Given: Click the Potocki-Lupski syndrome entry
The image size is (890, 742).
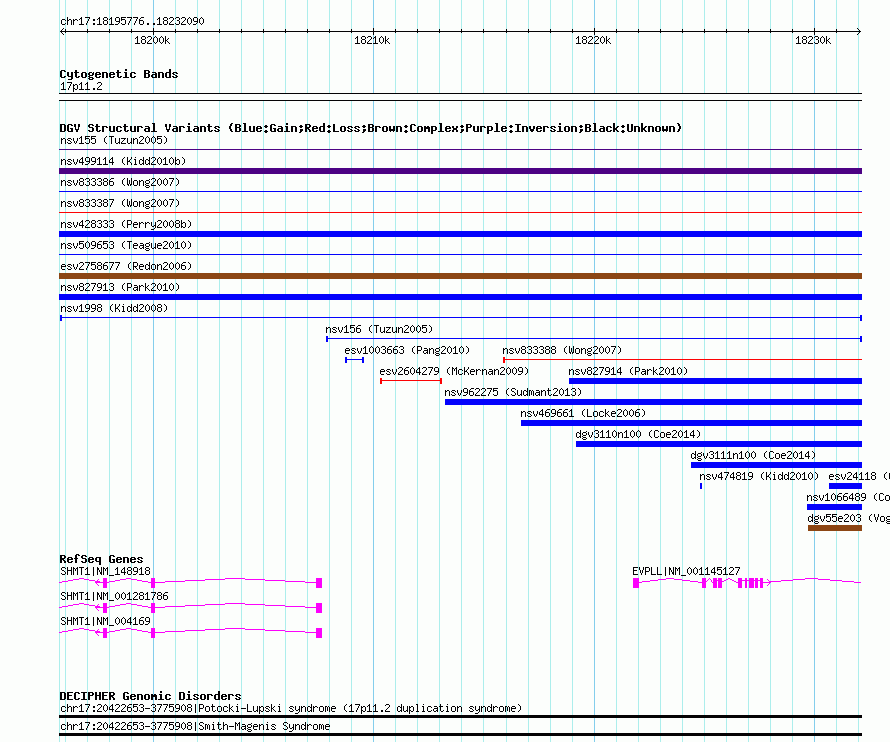Looking at the screenshot, I should click(x=291, y=709).
